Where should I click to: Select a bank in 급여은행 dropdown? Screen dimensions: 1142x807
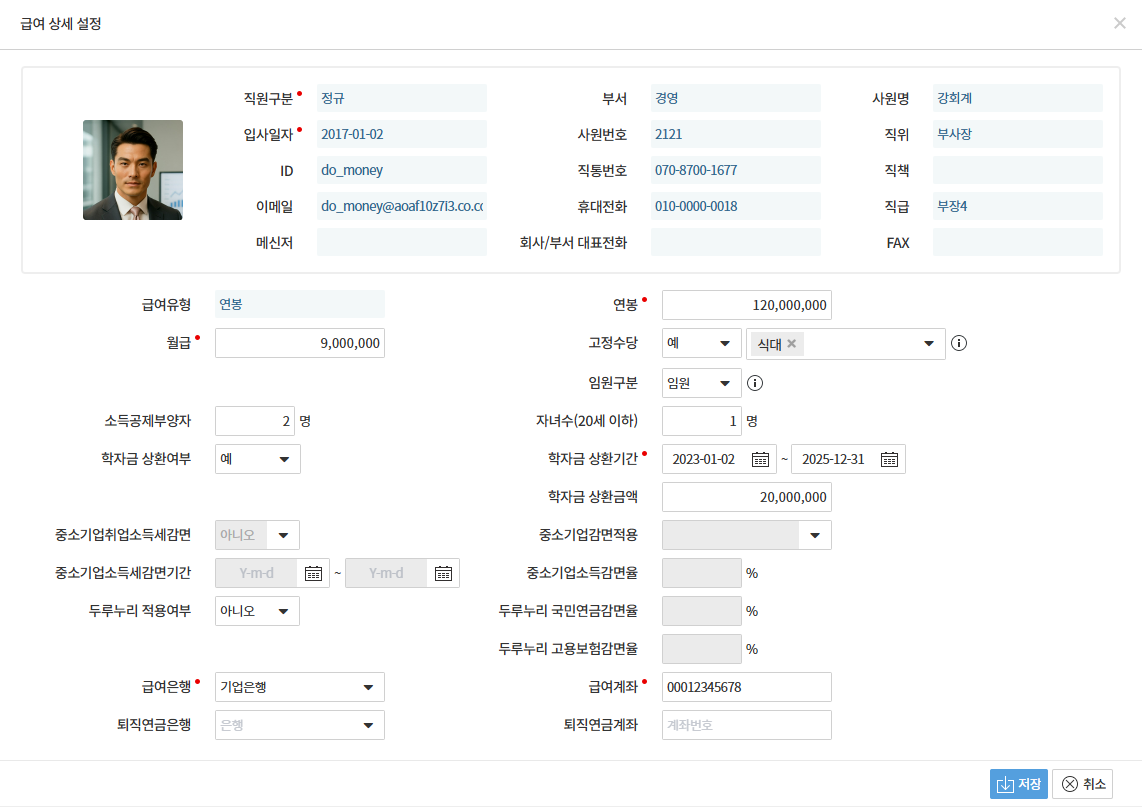click(x=299, y=687)
